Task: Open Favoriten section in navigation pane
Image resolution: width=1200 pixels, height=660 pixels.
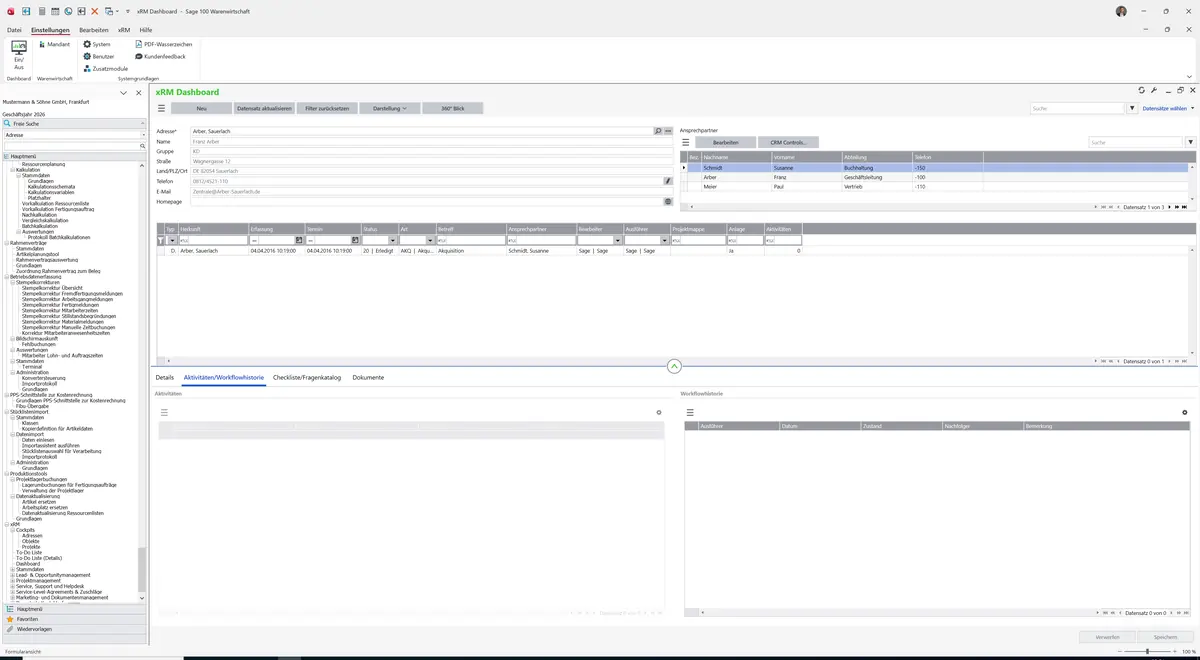Action: pyautogui.click(x=74, y=619)
